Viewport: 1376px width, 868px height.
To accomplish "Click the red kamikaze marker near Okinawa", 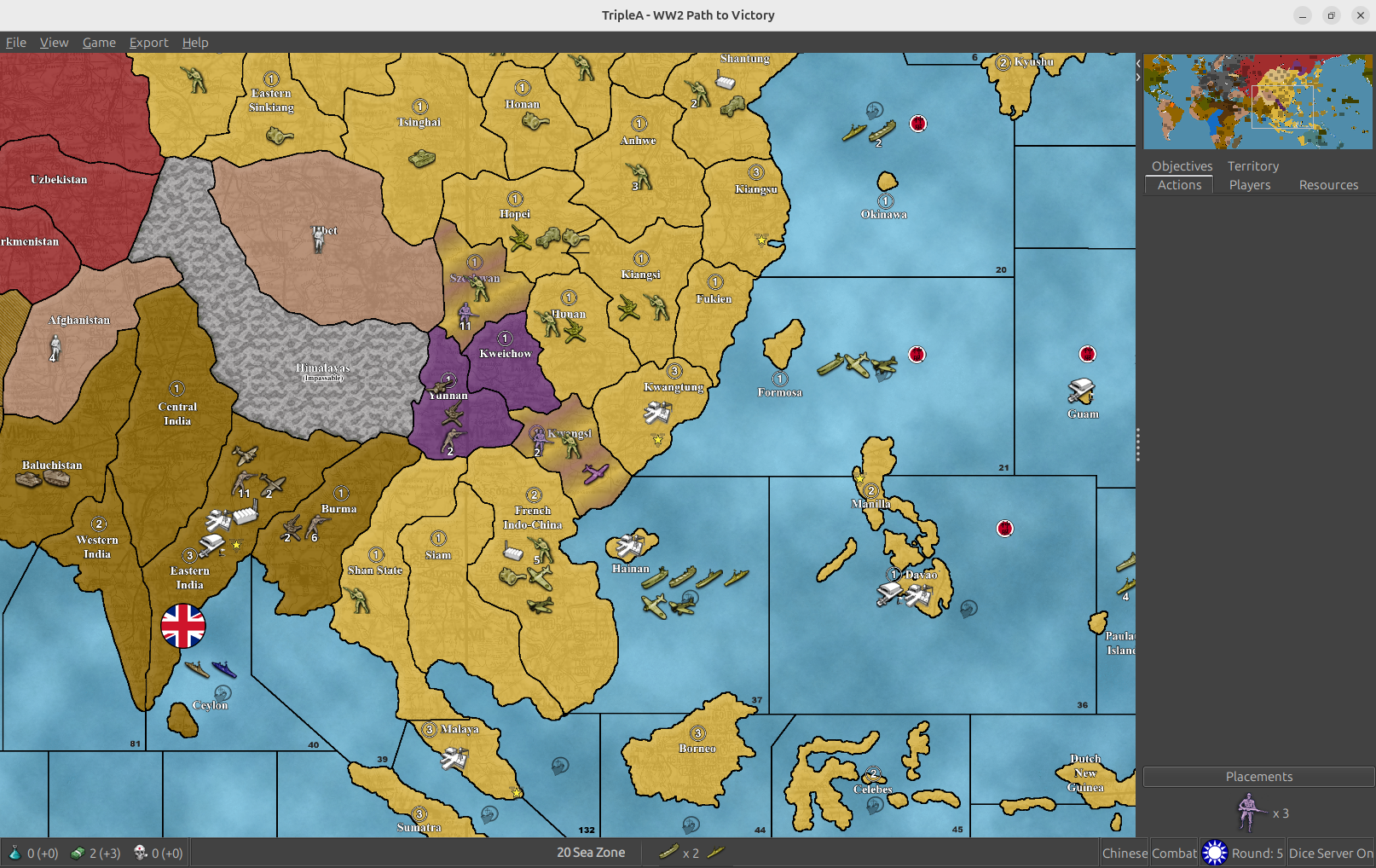I will [x=917, y=124].
